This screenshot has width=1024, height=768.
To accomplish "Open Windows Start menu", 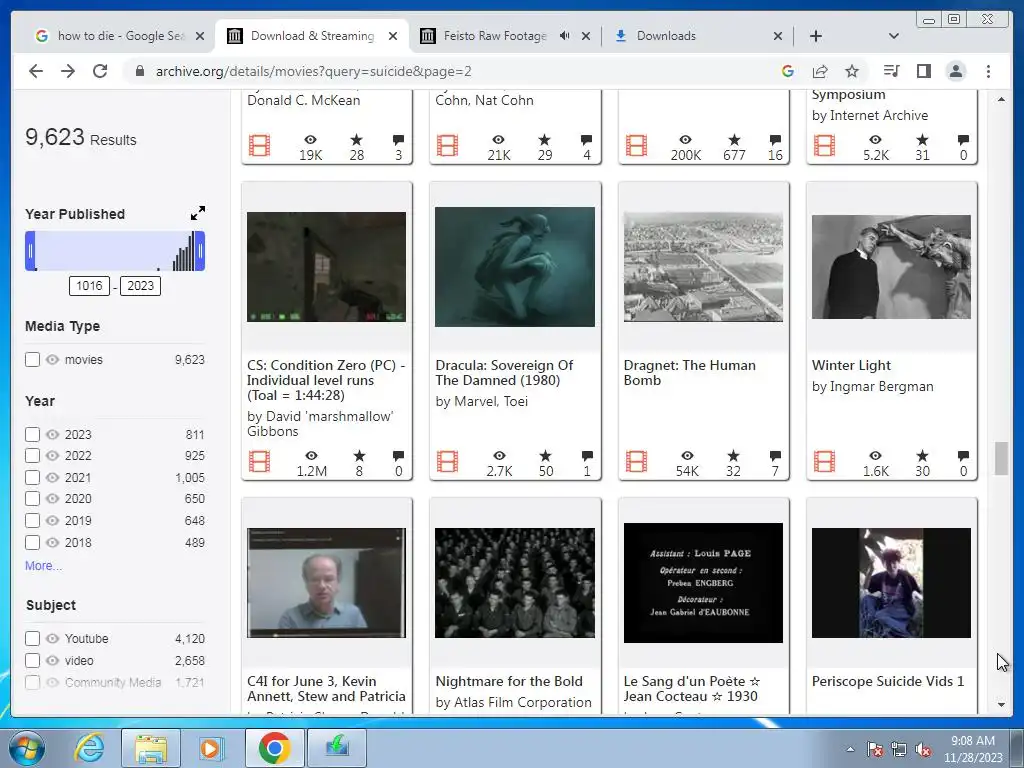I will click(27, 748).
